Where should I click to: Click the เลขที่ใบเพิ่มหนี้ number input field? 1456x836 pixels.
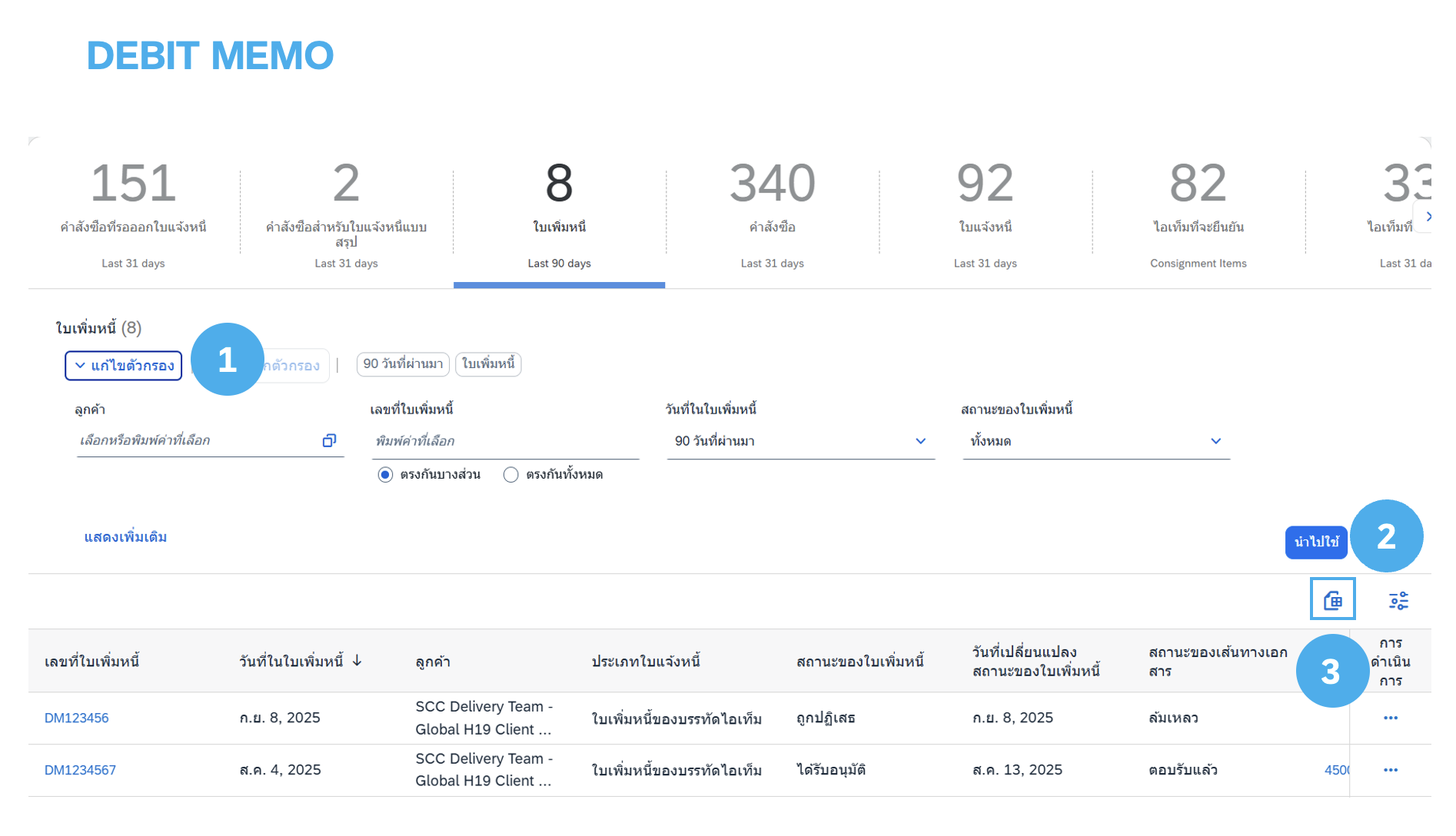click(504, 441)
